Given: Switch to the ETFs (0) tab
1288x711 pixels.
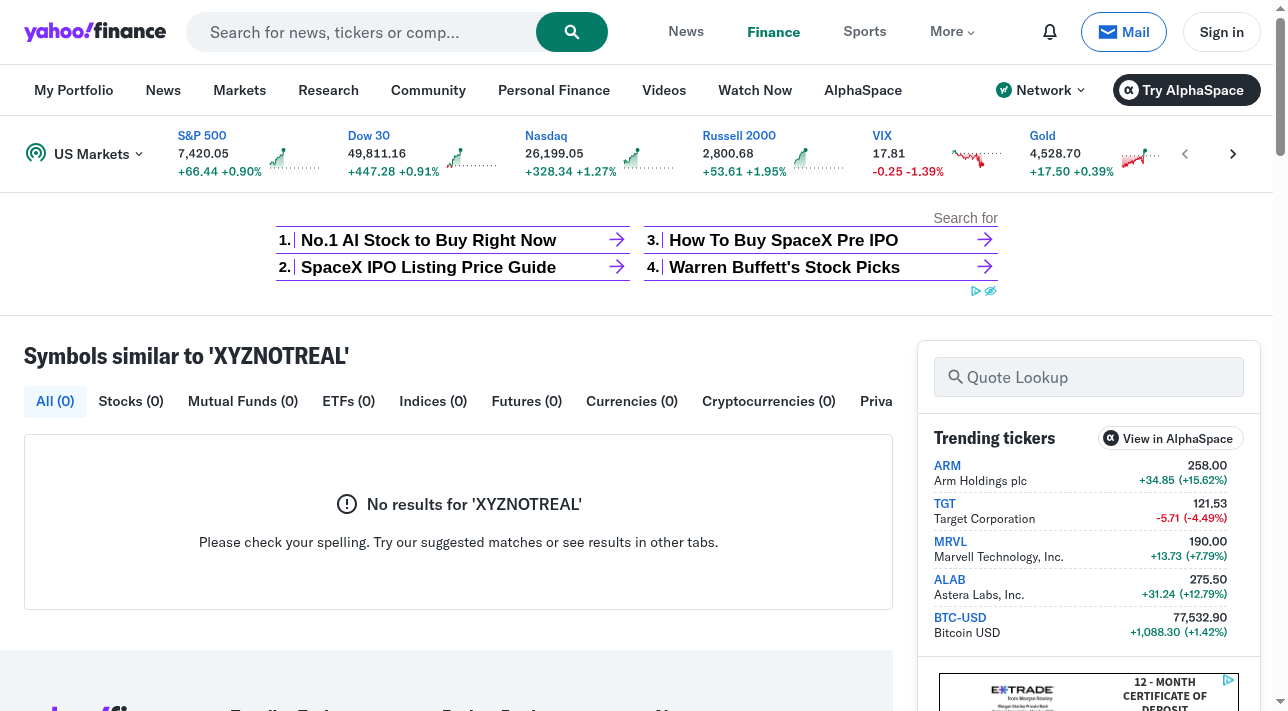Looking at the screenshot, I should tap(348, 401).
